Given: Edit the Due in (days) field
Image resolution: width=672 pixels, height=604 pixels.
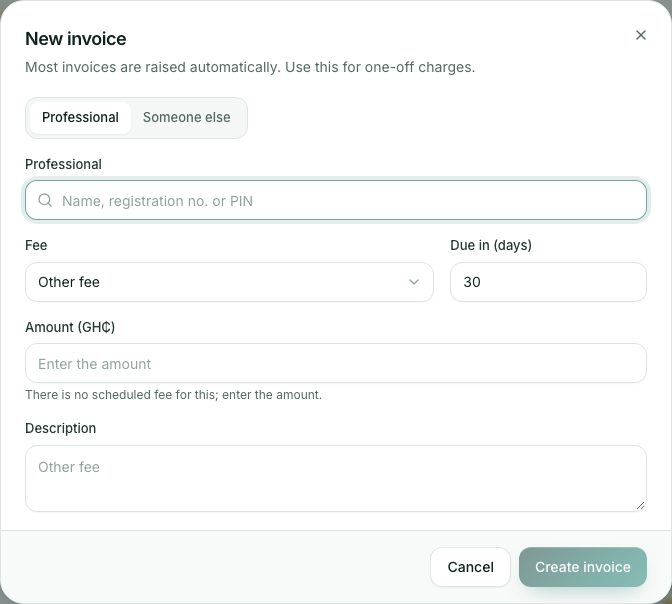Looking at the screenshot, I should click(x=548, y=282).
